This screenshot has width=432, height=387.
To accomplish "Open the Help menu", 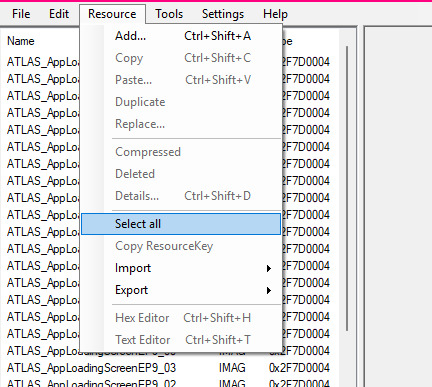I will coord(275,14).
